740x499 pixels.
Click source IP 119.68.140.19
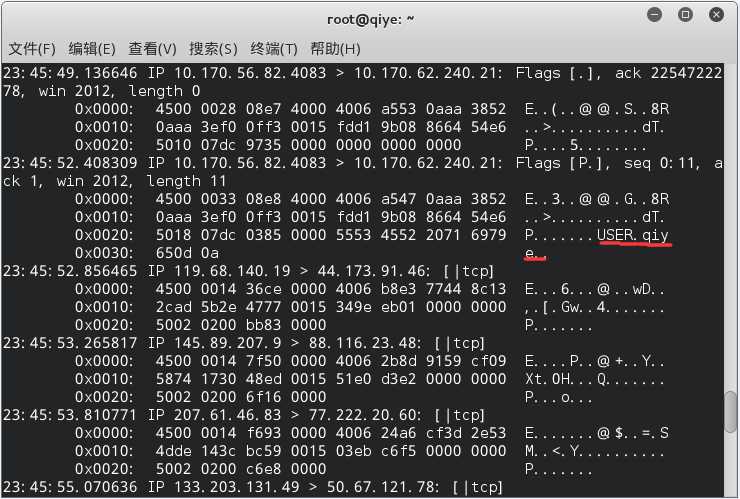tap(232, 271)
